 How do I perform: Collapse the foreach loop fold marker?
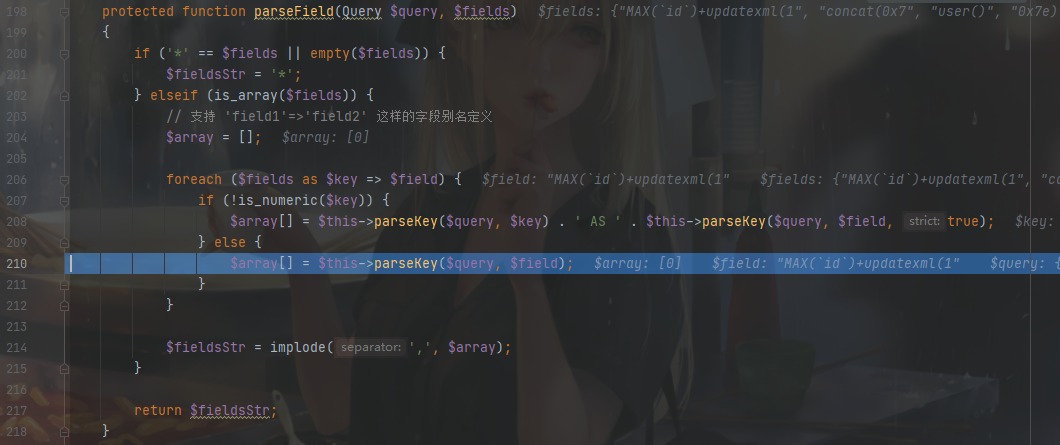click(64, 180)
